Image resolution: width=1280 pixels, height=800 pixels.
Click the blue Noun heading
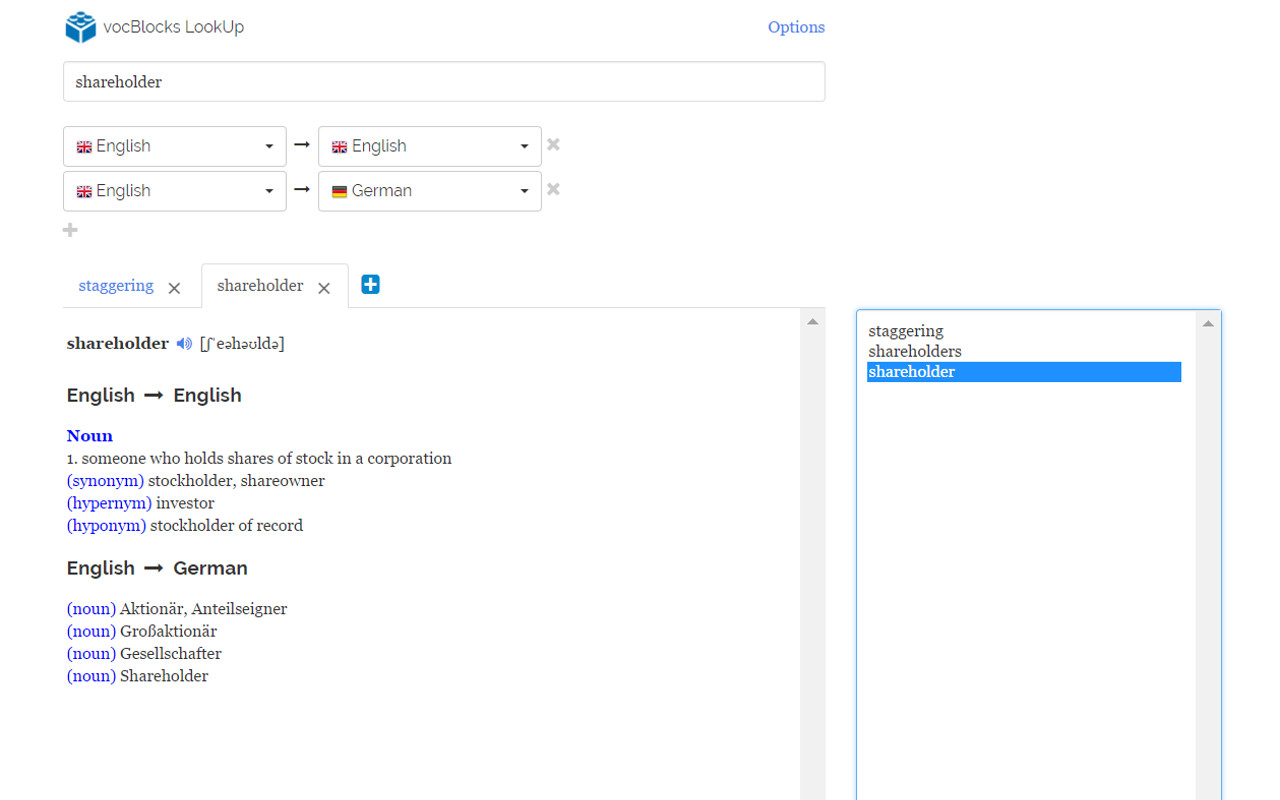(x=90, y=436)
